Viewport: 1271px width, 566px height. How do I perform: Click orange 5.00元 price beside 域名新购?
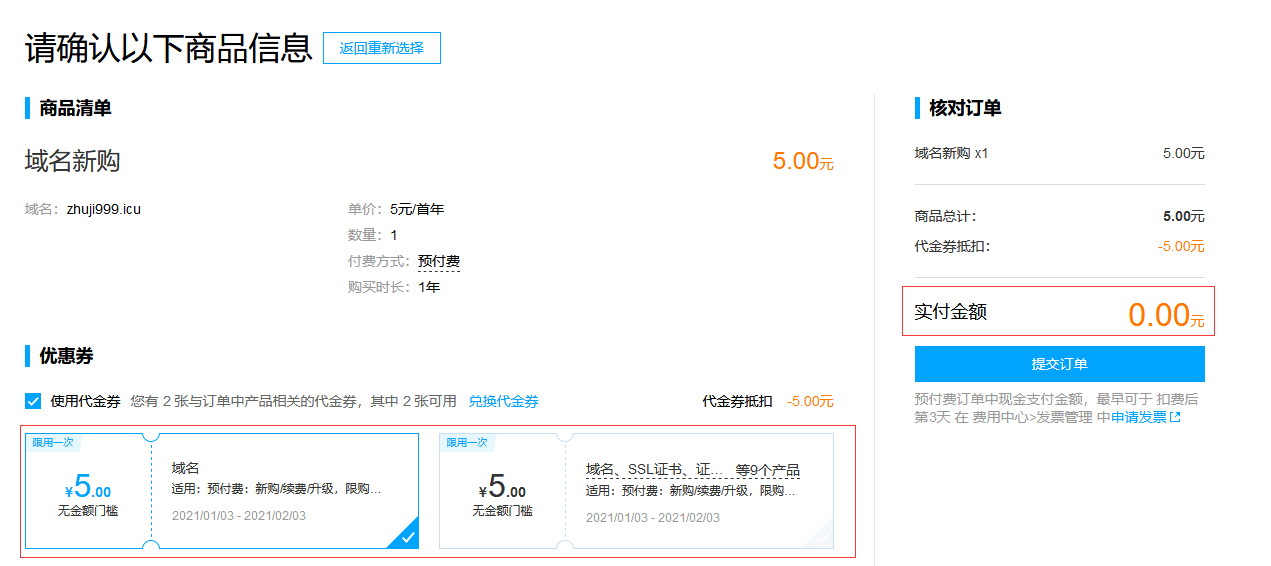coord(803,161)
